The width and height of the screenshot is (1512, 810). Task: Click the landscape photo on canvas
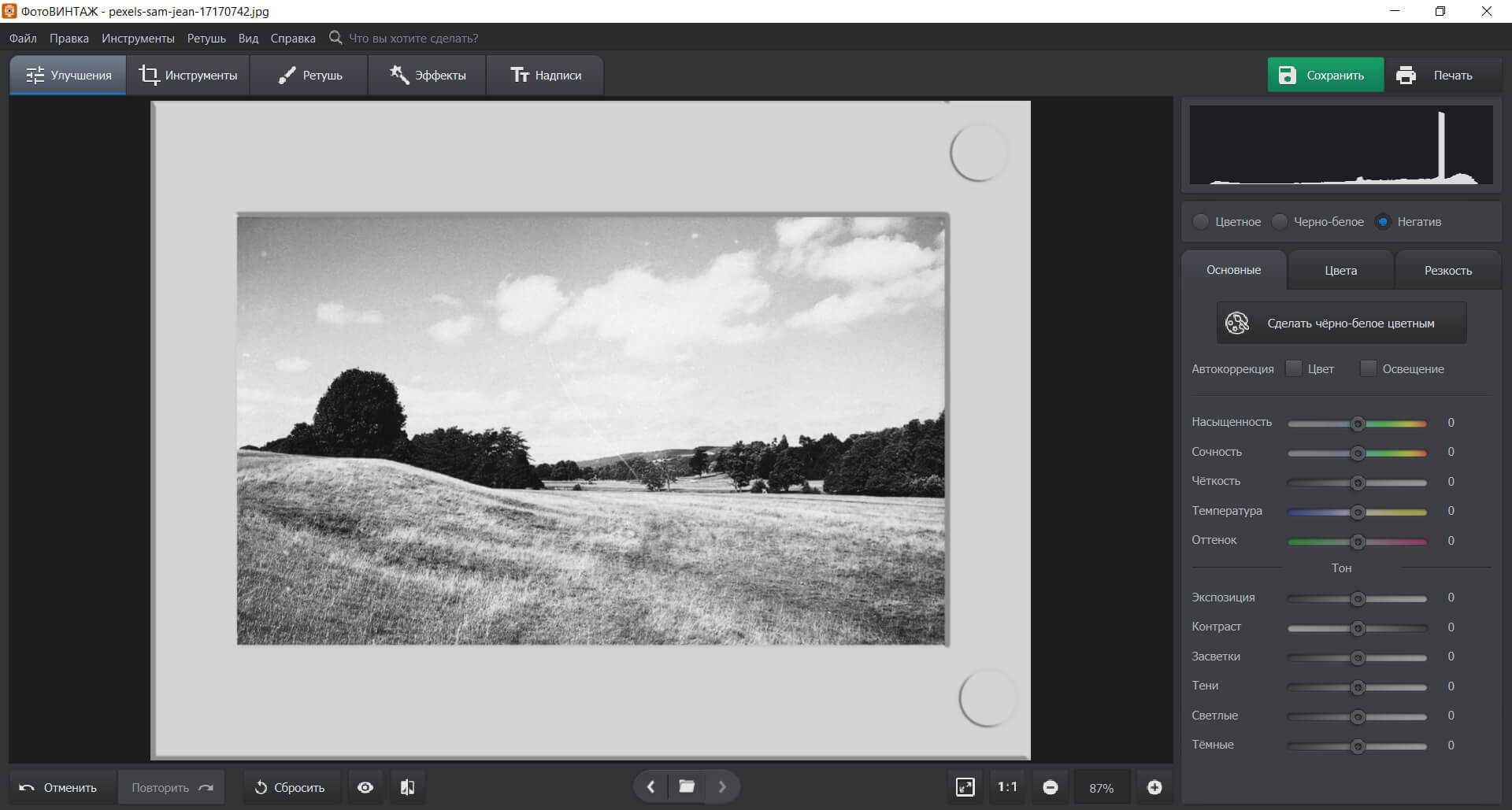tap(591, 430)
